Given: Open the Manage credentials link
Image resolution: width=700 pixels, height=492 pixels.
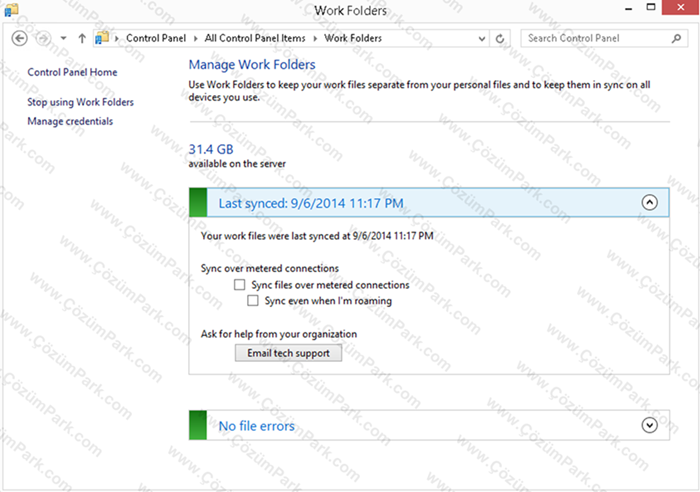Looking at the screenshot, I should [x=70, y=121].
